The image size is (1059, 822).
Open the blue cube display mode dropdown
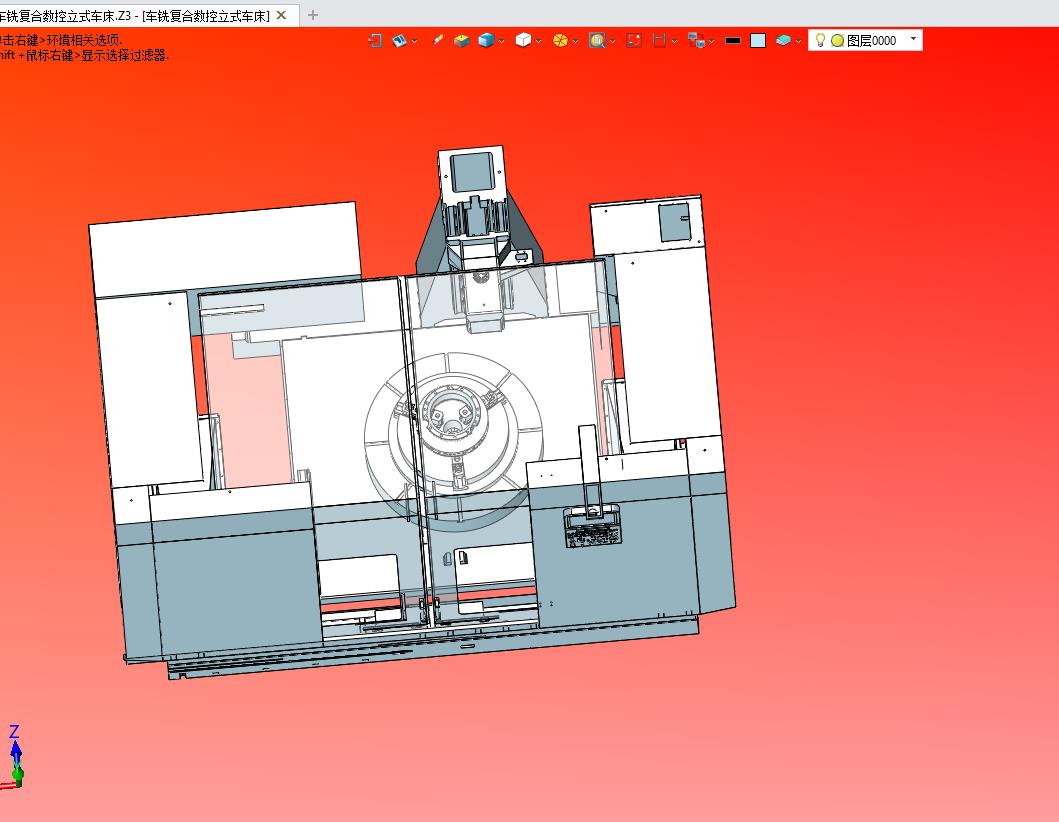[501, 41]
